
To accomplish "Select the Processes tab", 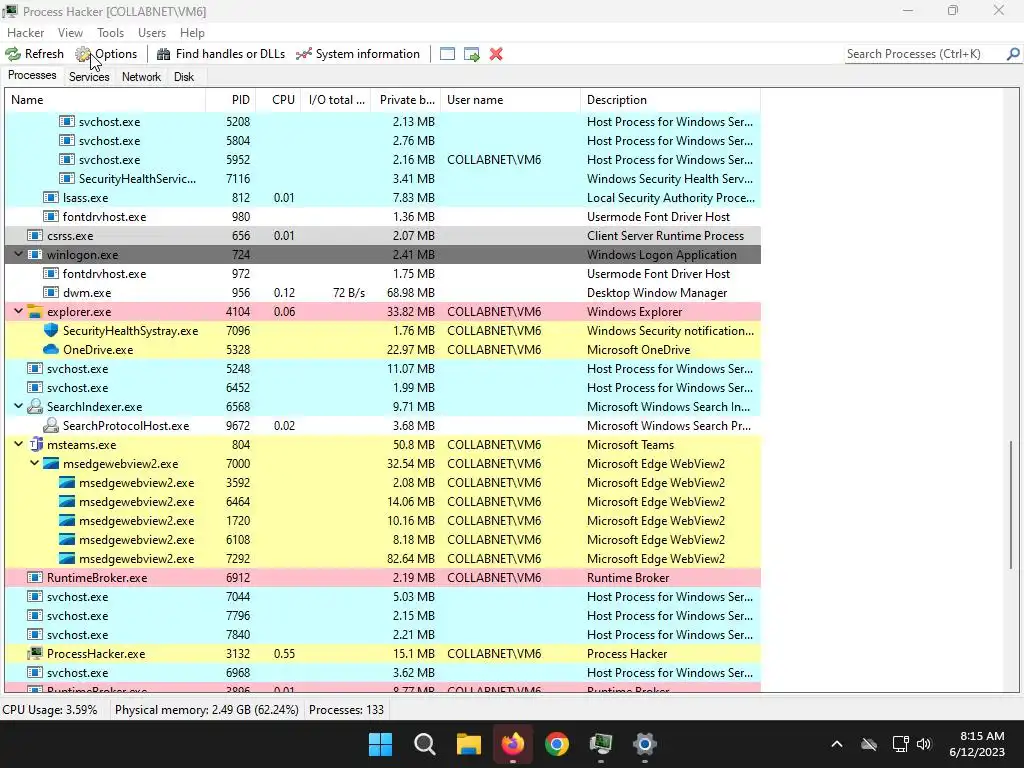I will [x=32, y=75].
